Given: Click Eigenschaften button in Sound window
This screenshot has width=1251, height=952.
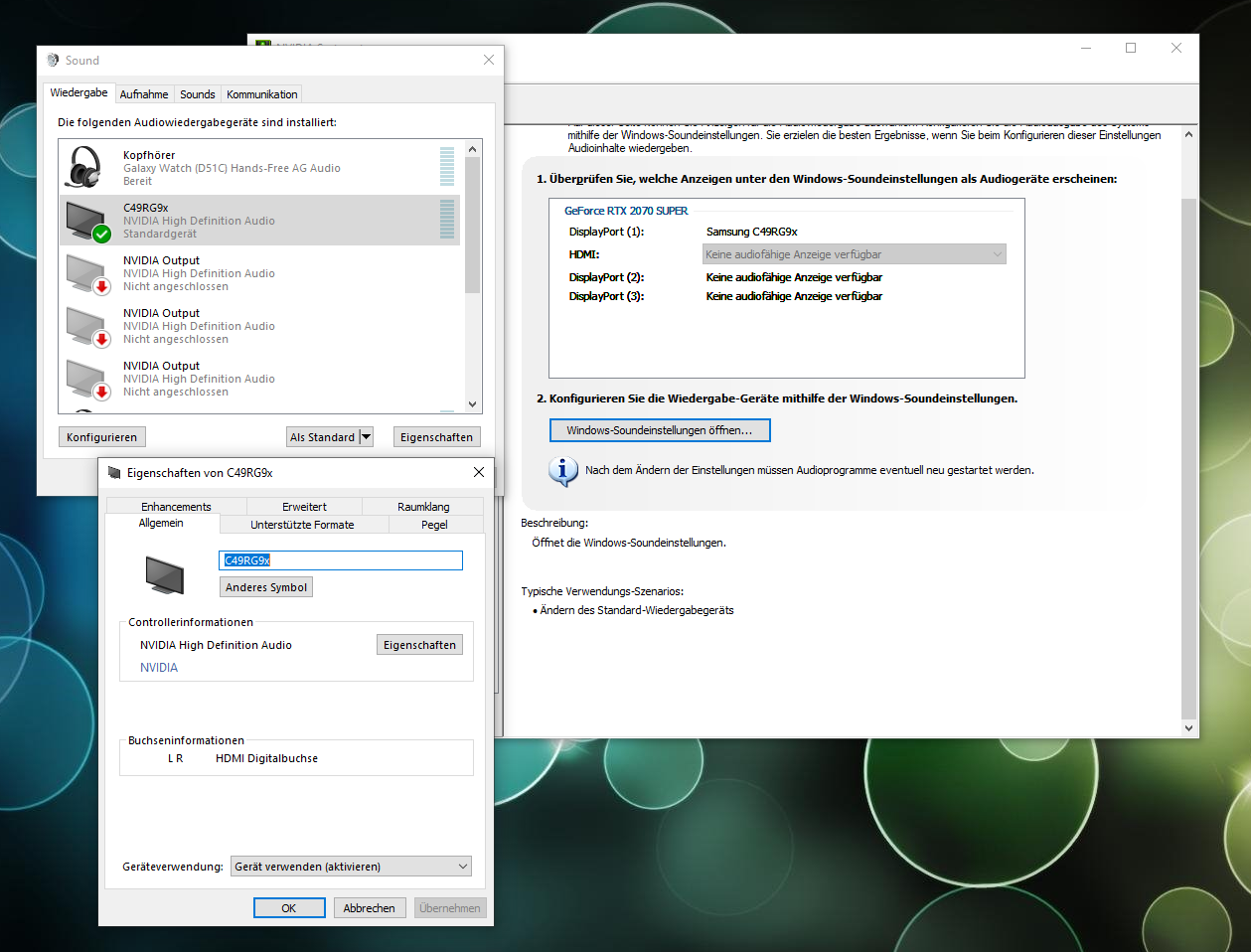Looking at the screenshot, I should coord(436,437).
